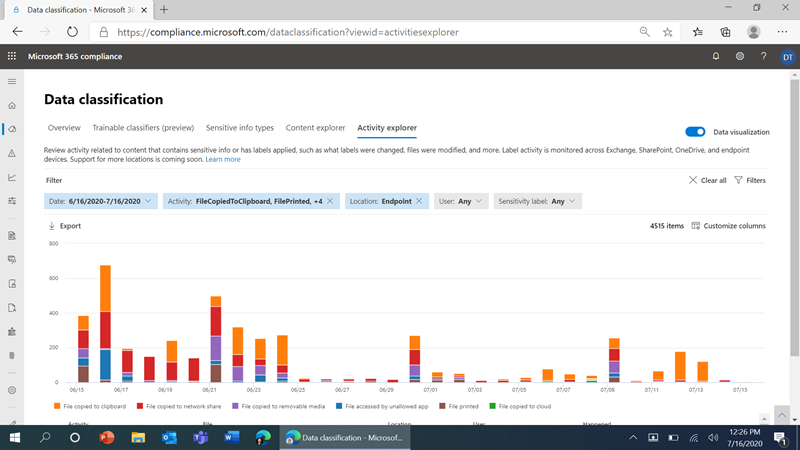Open the settings gear in header
The height and width of the screenshot is (450, 800).
tap(740, 56)
